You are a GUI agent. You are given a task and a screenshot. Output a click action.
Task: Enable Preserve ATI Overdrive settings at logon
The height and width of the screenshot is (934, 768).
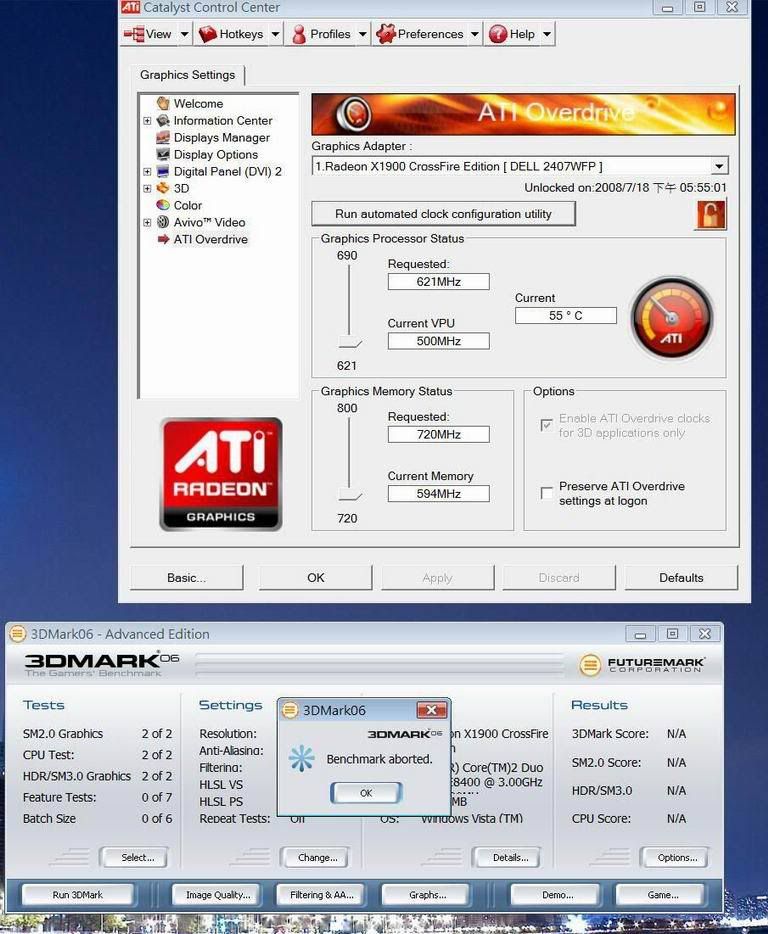[546, 493]
